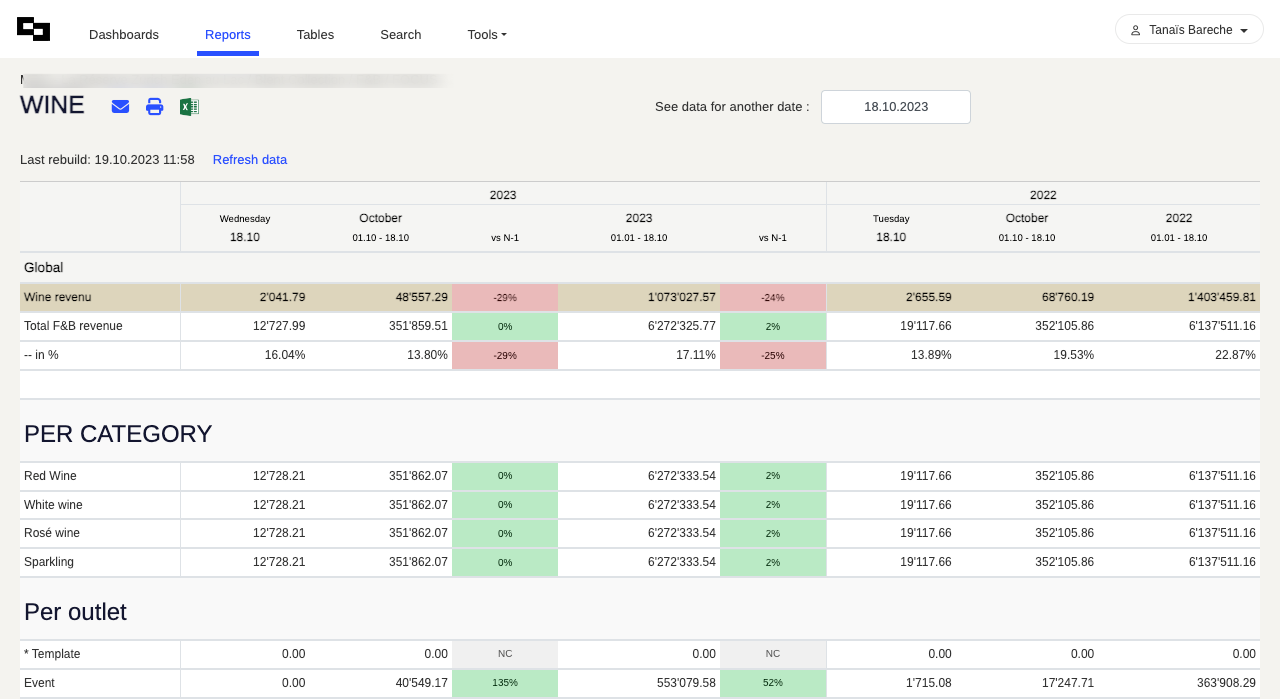This screenshot has width=1280, height=699.
Task: Click the date field showing 18.10.2023
Action: (x=895, y=107)
